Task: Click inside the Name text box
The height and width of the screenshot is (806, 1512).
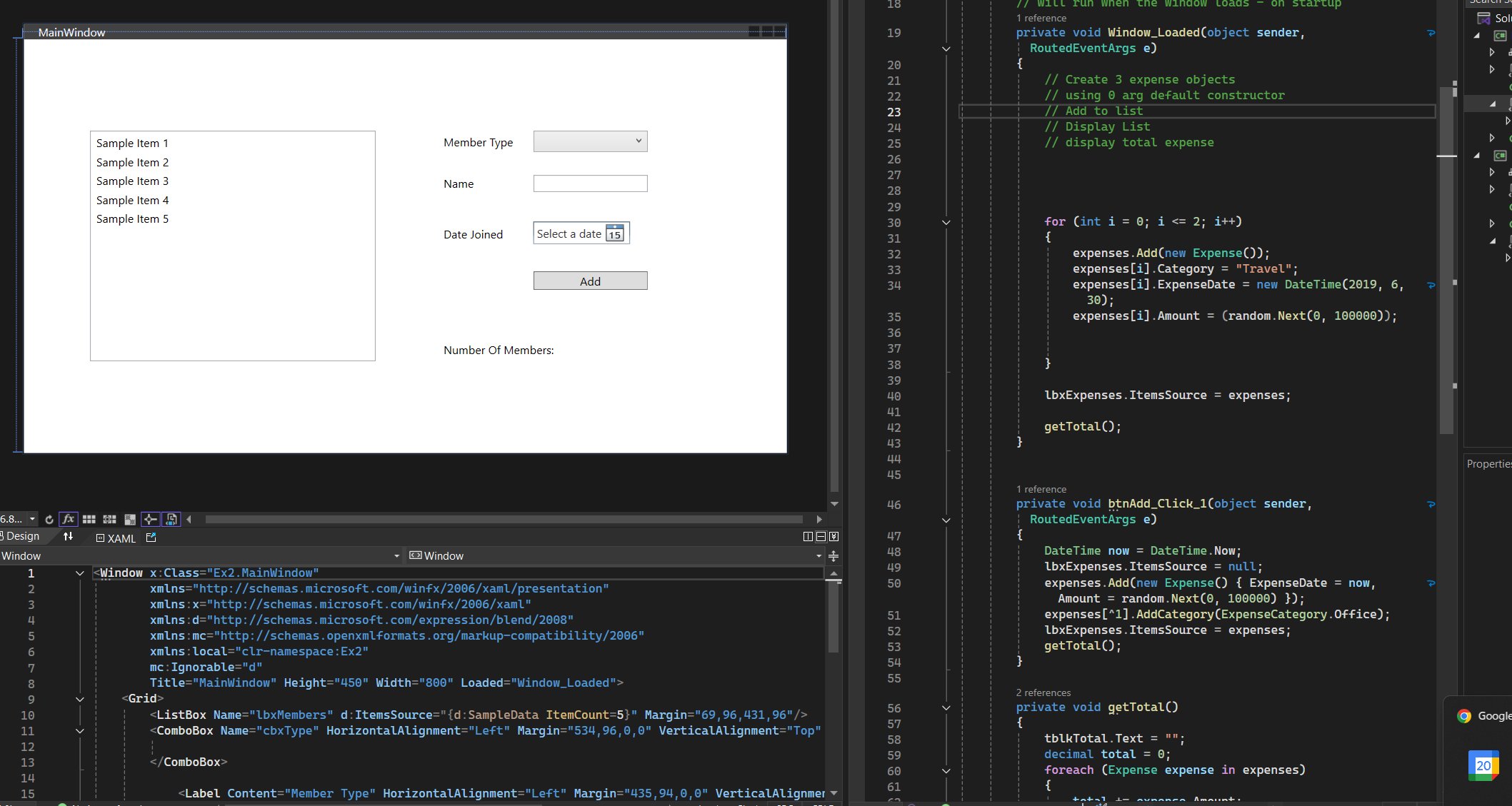Action: [x=589, y=183]
